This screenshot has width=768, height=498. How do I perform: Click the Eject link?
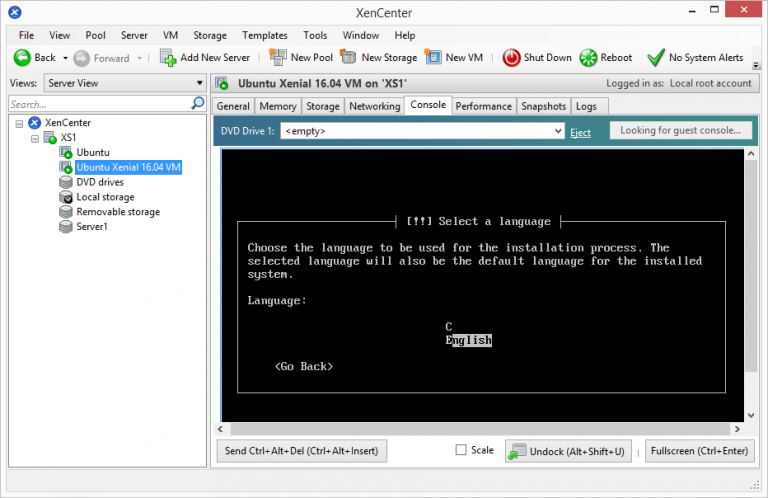(x=580, y=132)
